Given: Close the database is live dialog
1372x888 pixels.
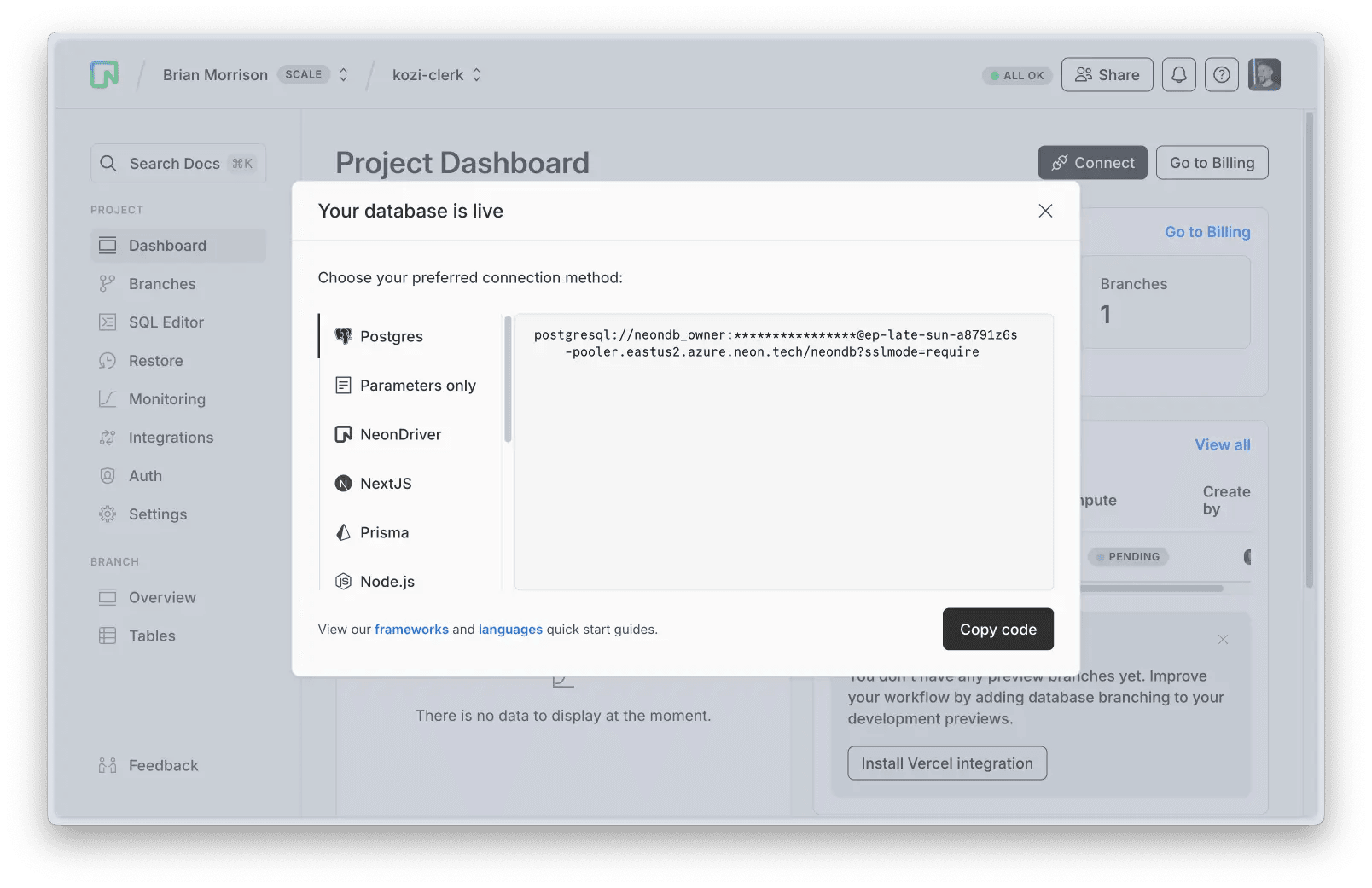Looking at the screenshot, I should 1045,211.
